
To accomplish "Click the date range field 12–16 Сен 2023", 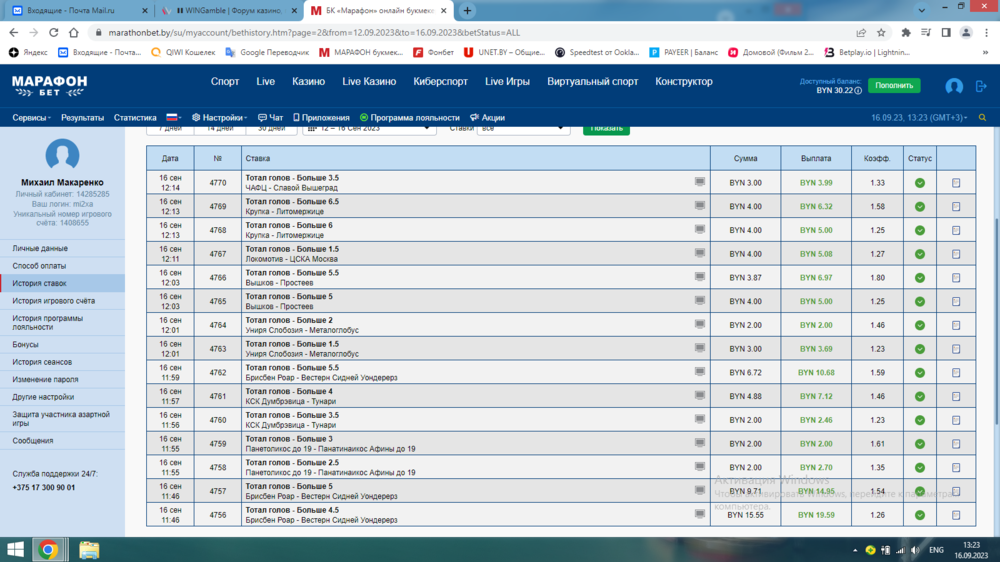I will [x=369, y=129].
